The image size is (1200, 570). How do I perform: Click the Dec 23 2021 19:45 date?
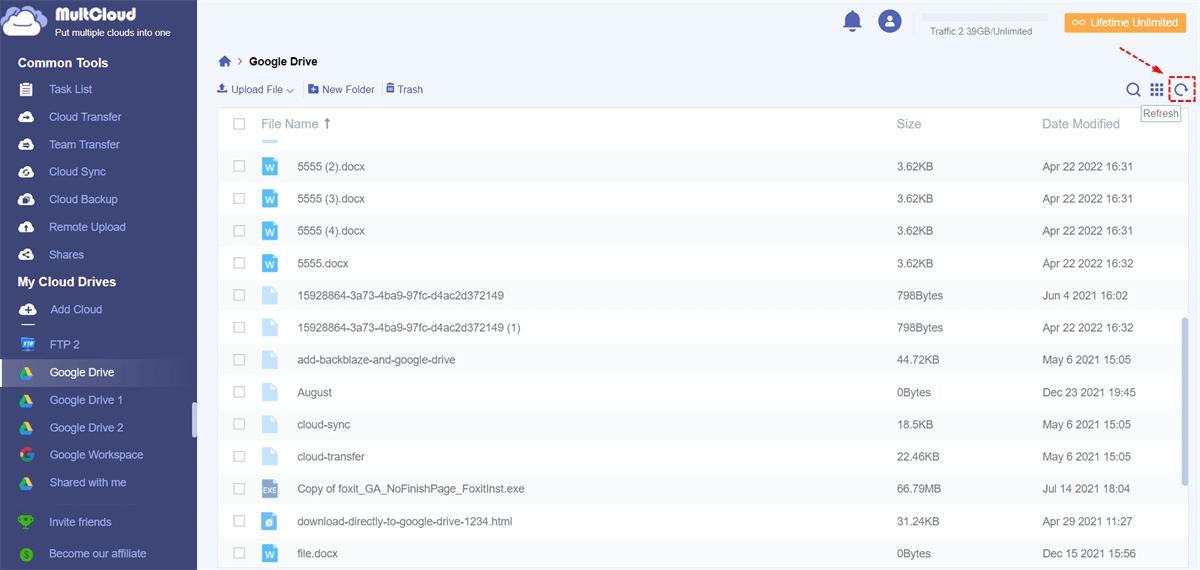(1089, 392)
